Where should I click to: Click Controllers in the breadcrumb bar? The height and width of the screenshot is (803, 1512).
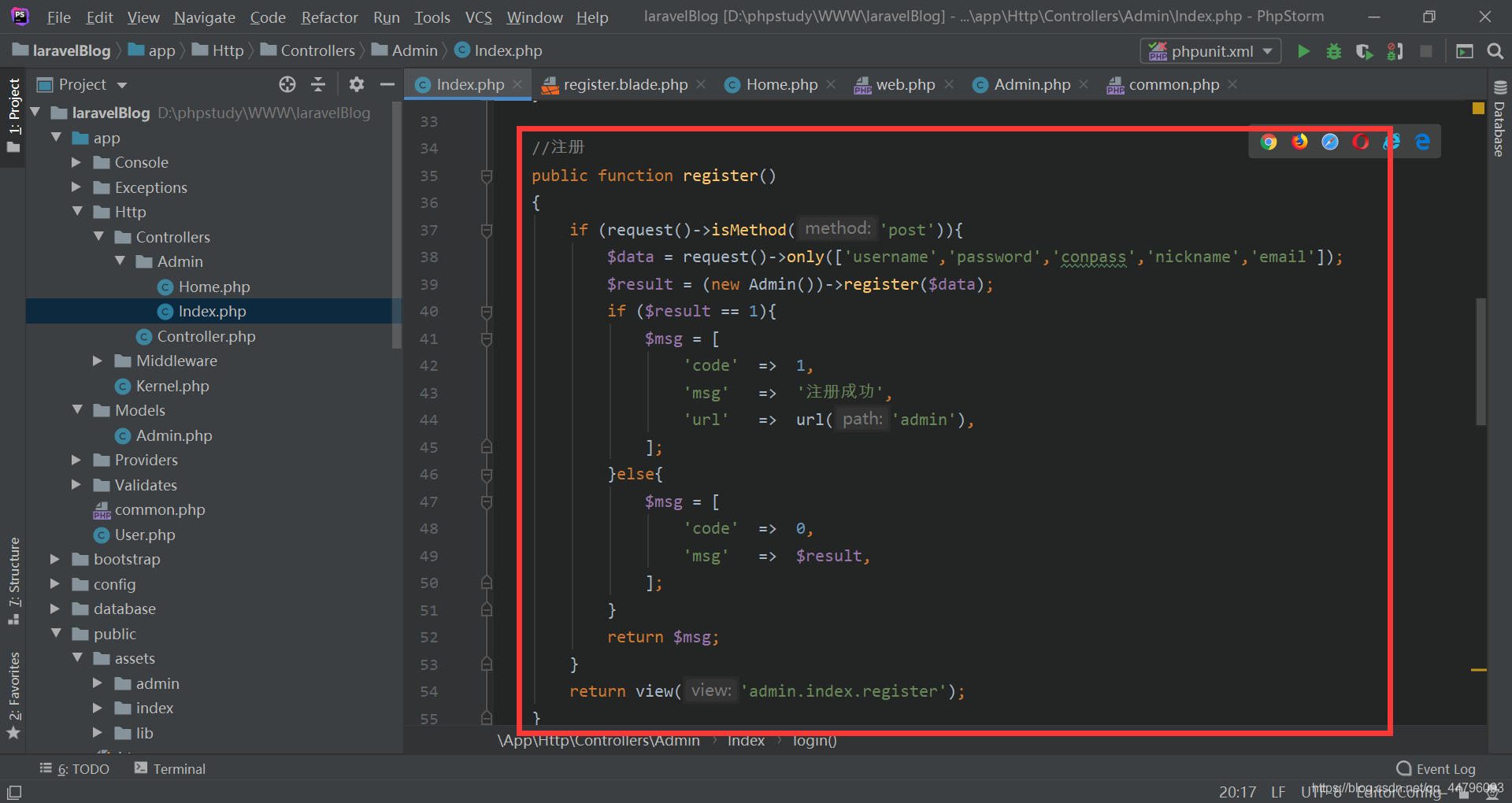tap(308, 50)
